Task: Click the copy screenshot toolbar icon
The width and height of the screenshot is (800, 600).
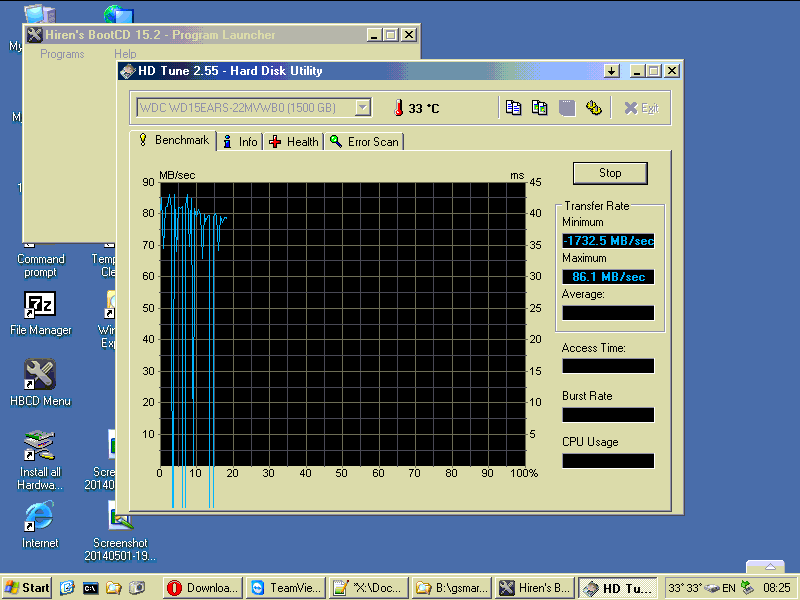Action: (540, 108)
